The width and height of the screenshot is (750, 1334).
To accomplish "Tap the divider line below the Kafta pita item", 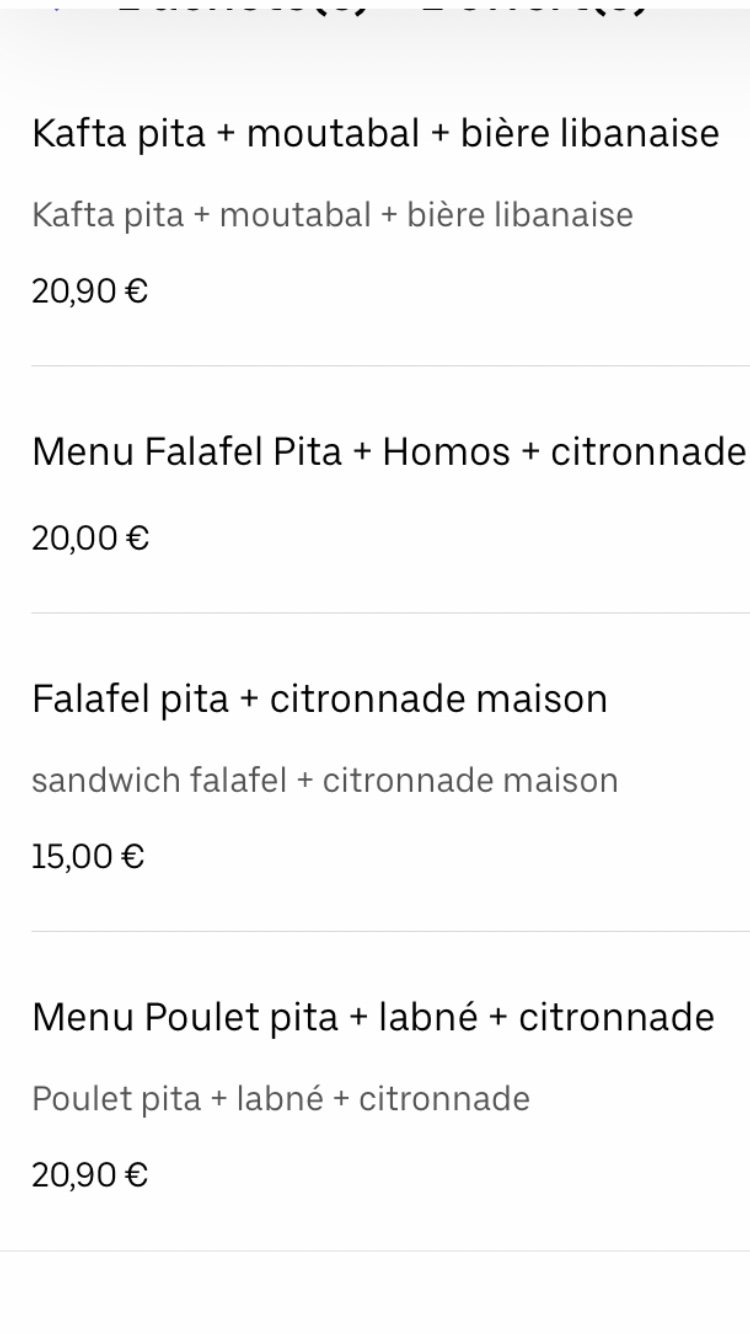I will pos(390,366).
